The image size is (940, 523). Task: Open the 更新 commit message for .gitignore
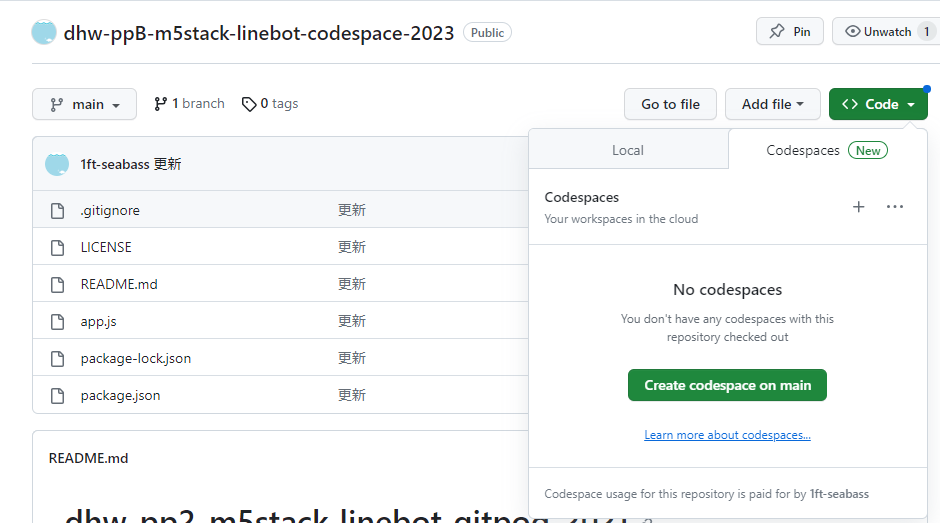[x=352, y=210]
